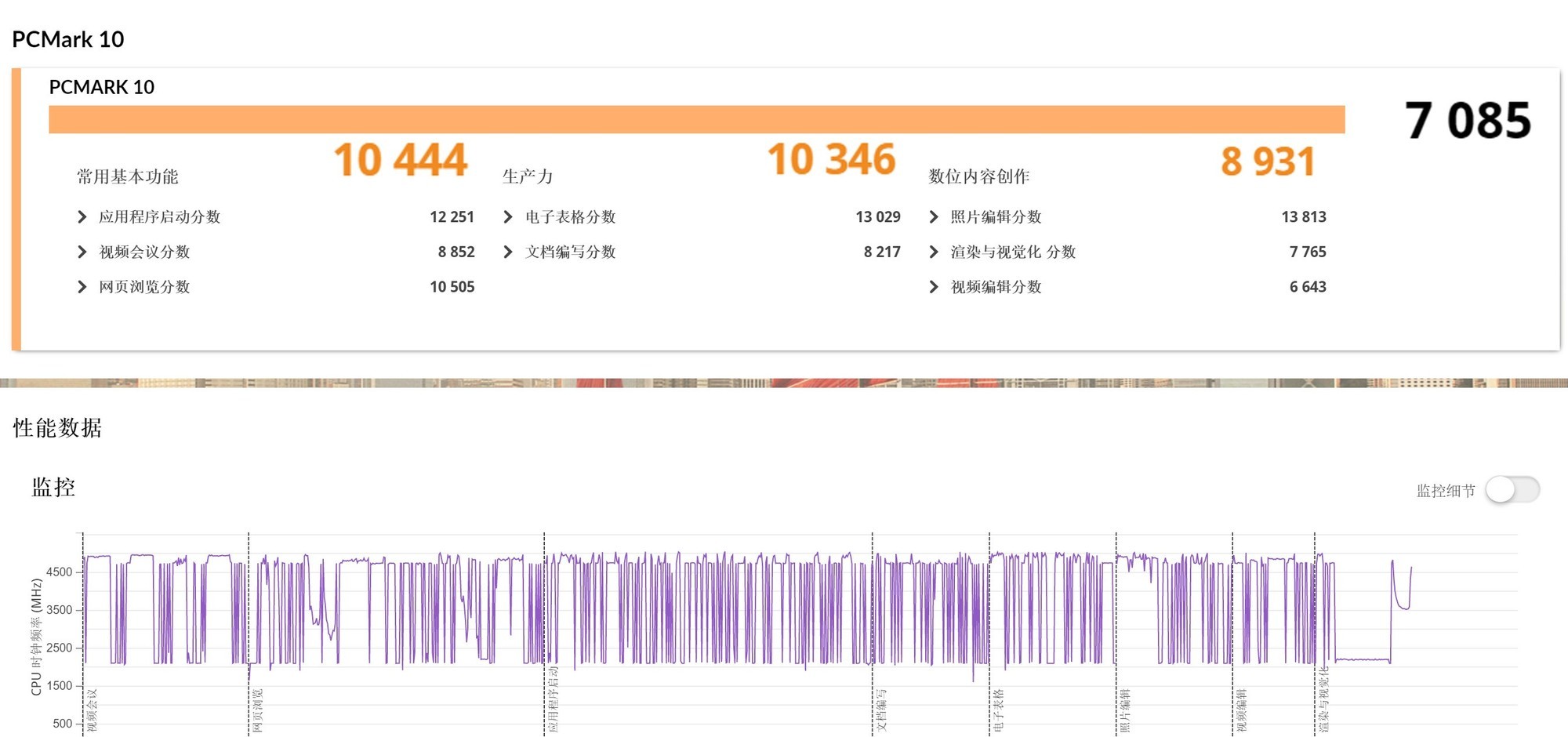Select the 照片编辑 marker on the chart
Screen dimensions: 1568x737
click(x=1125, y=710)
